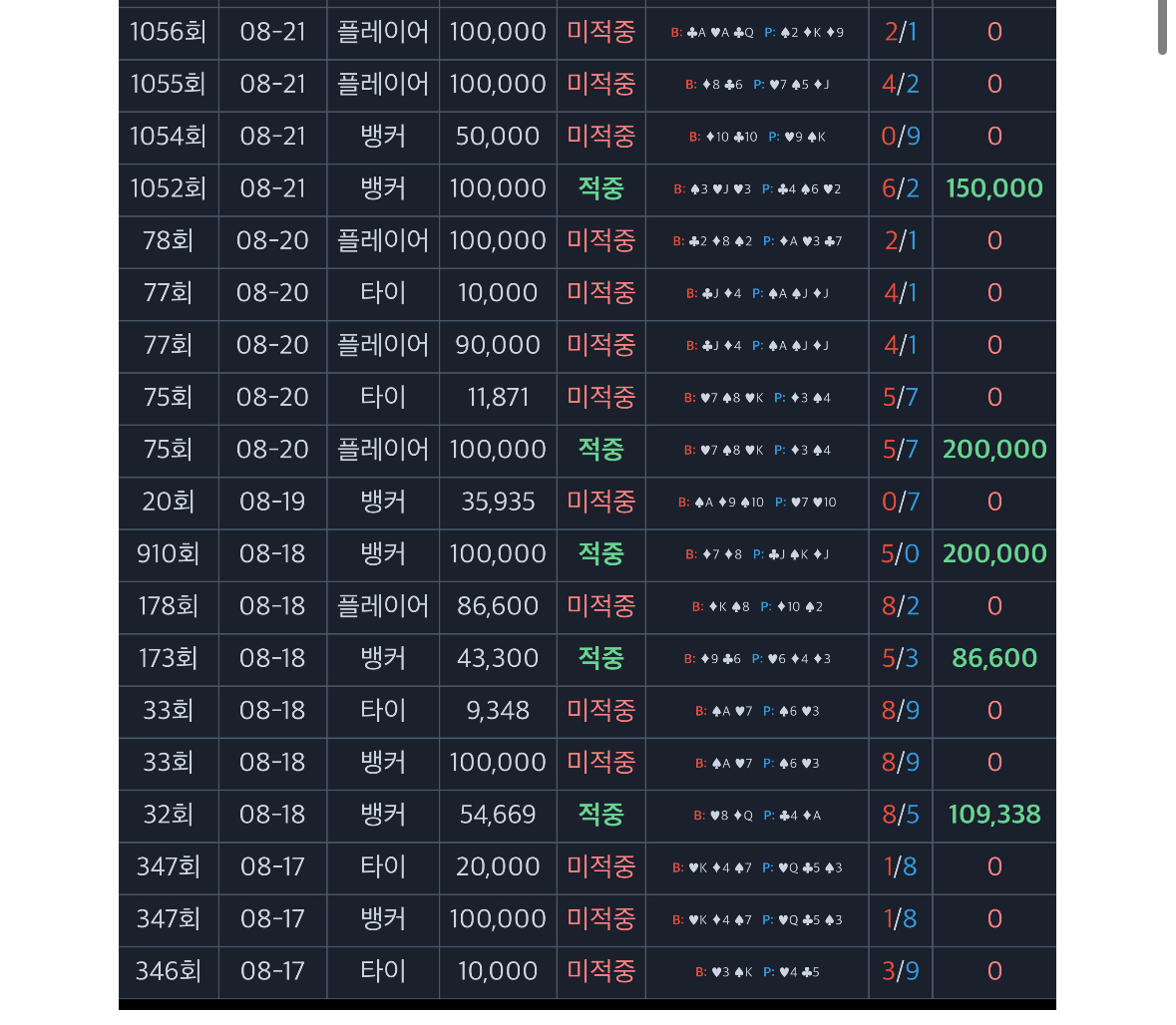Click the 20,000 bet amount
This screenshot has width=1176, height=1025.
click(x=498, y=866)
